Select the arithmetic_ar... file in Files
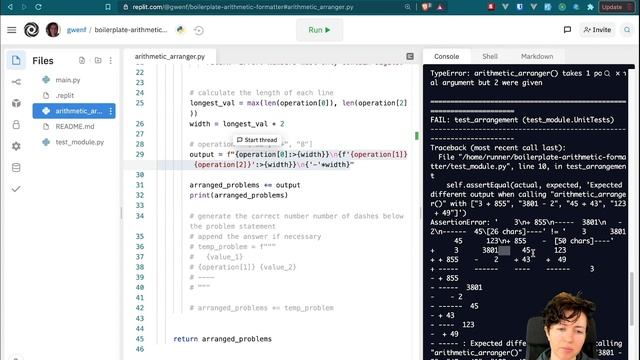The height and width of the screenshot is (360, 640). [x=74, y=111]
